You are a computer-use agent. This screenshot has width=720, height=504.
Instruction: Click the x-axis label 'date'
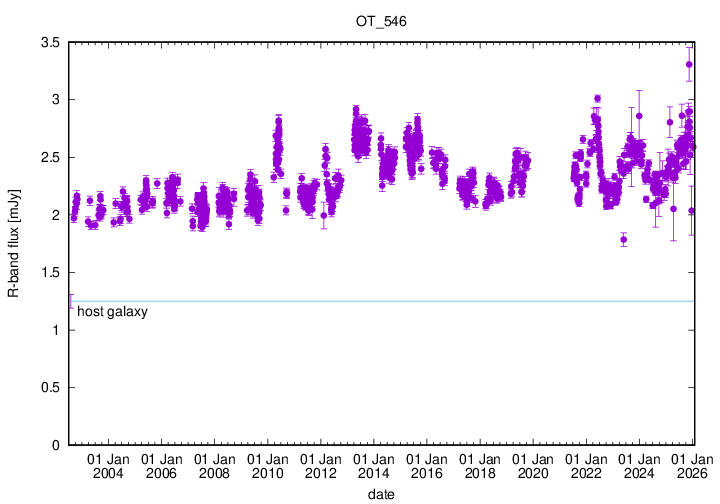click(x=380, y=494)
